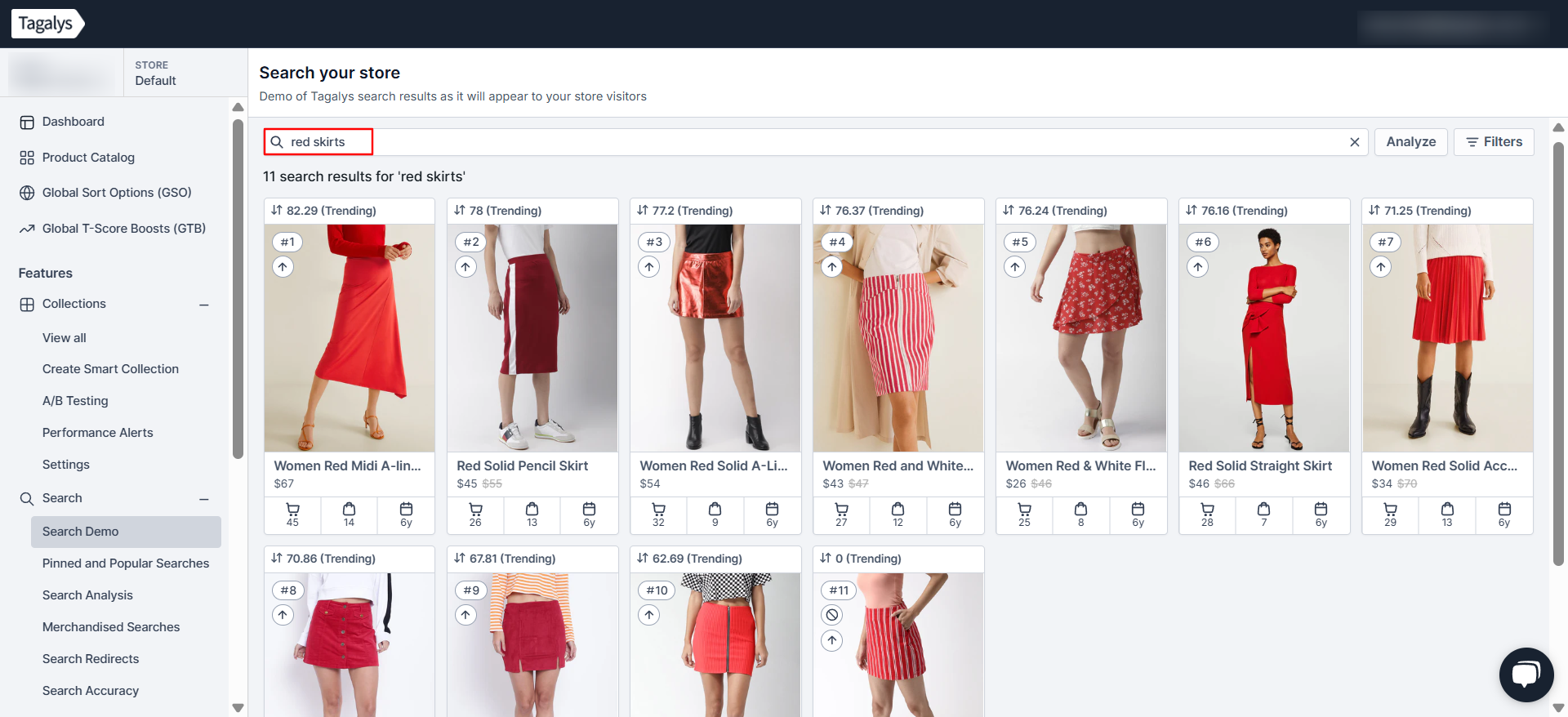Open Search Accuracy
This screenshot has height=717, width=1568.
pyautogui.click(x=91, y=691)
